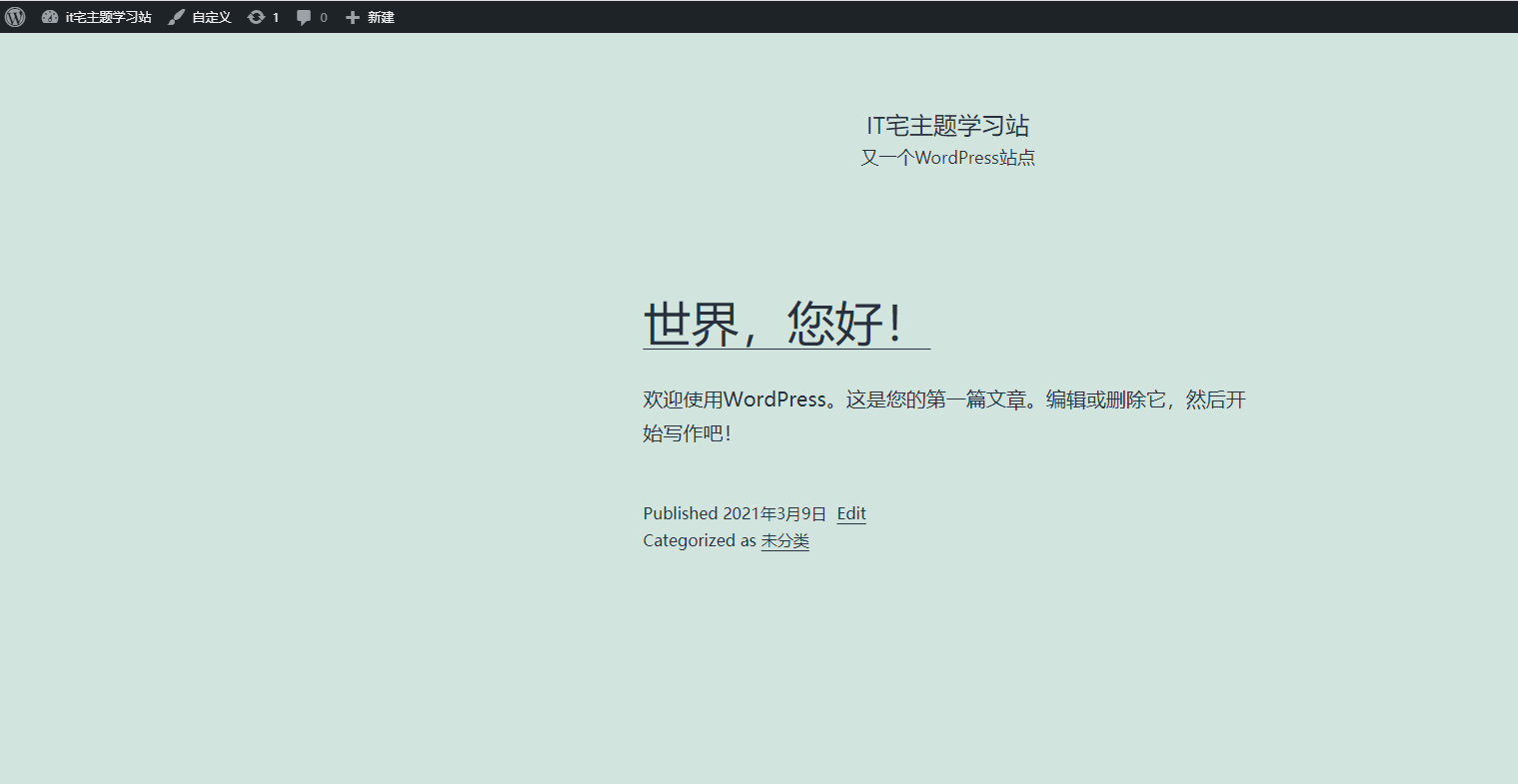Click the tagline 又一个WordPress站点
The image size is (1518, 784).
pyautogui.click(x=947, y=158)
